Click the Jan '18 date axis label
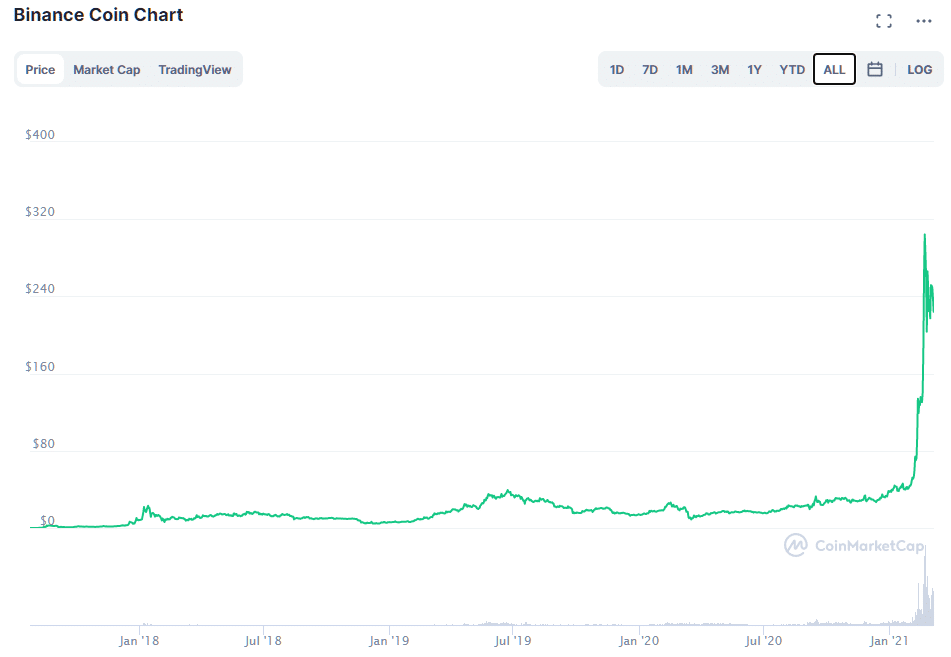The width and height of the screenshot is (951, 657). click(139, 641)
